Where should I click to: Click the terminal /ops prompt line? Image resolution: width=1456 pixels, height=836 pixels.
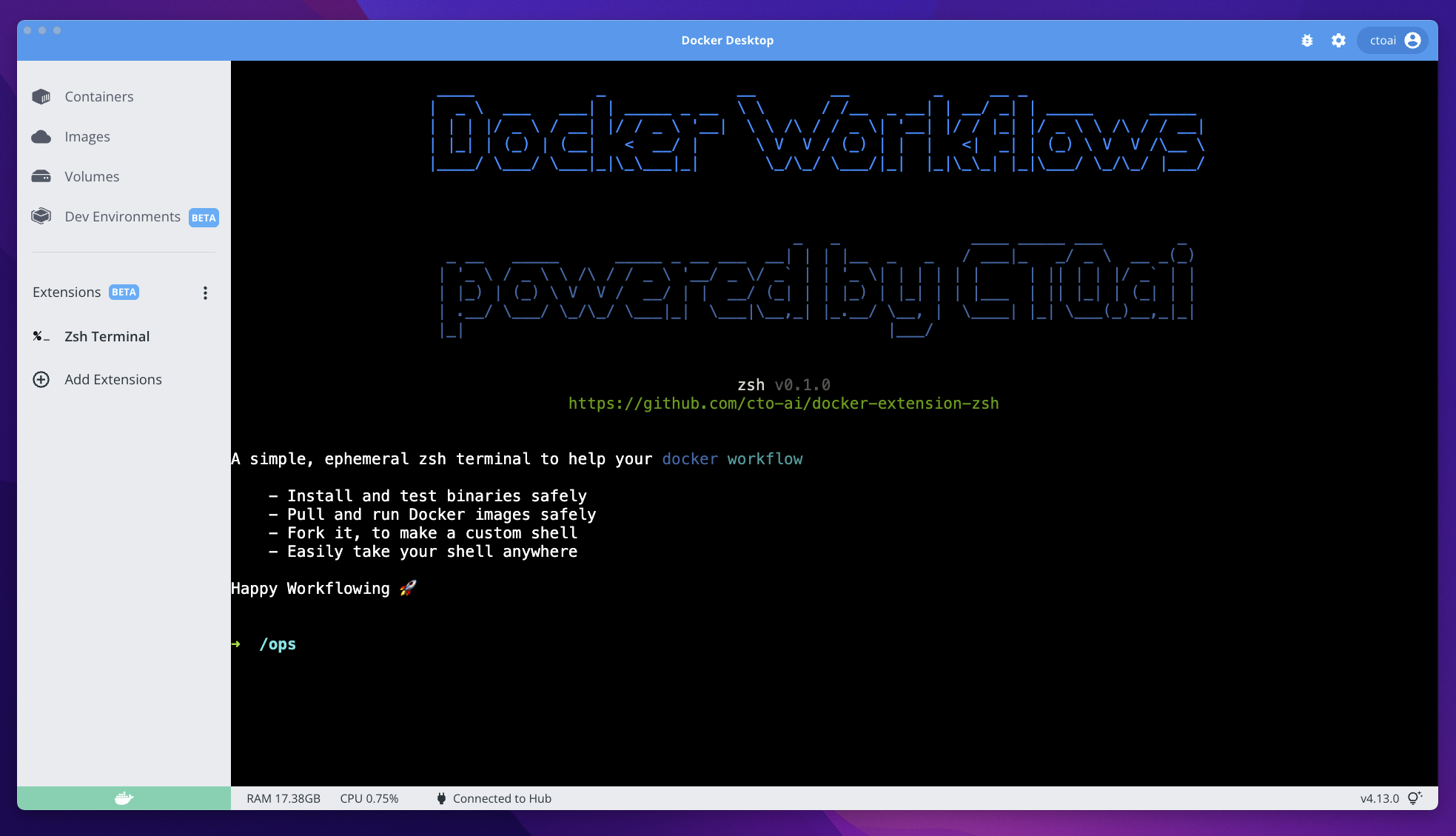tap(278, 644)
